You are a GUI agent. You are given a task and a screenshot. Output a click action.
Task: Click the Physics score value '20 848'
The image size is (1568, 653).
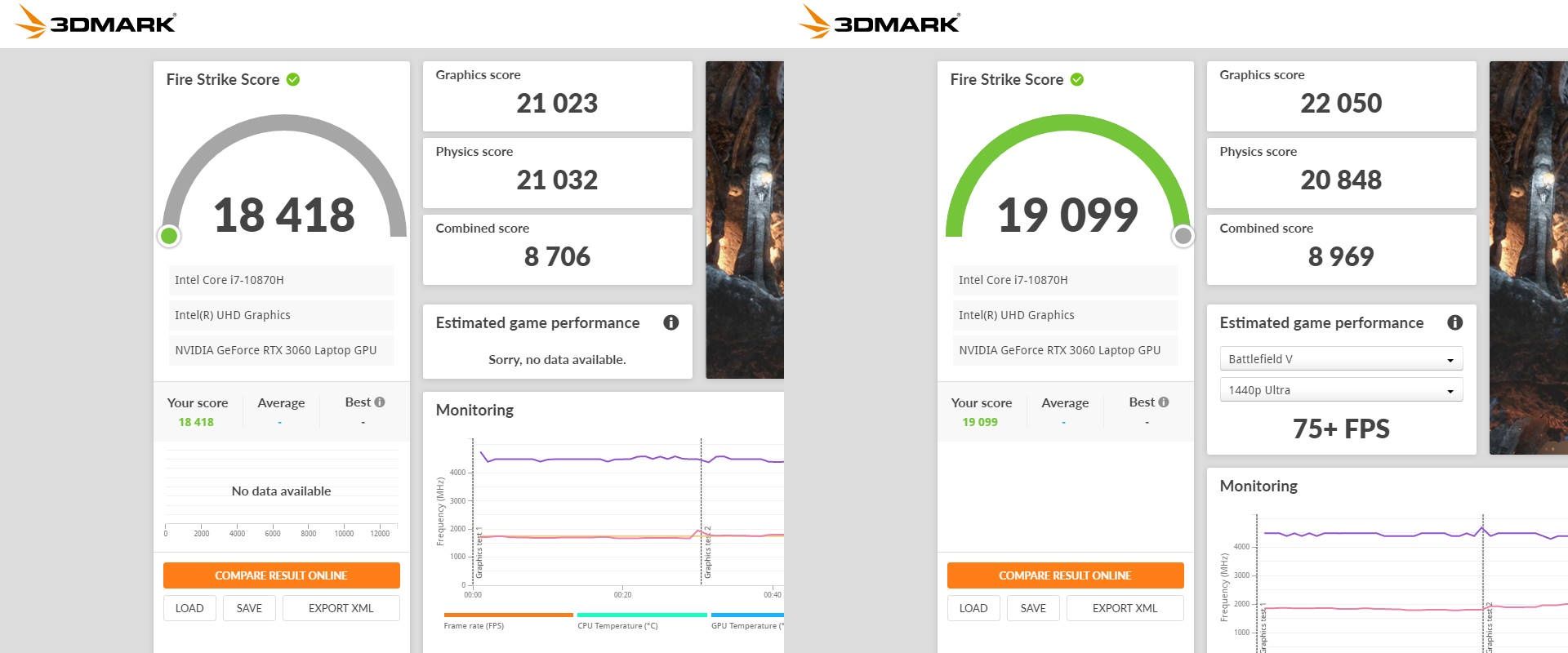pyautogui.click(x=1341, y=180)
